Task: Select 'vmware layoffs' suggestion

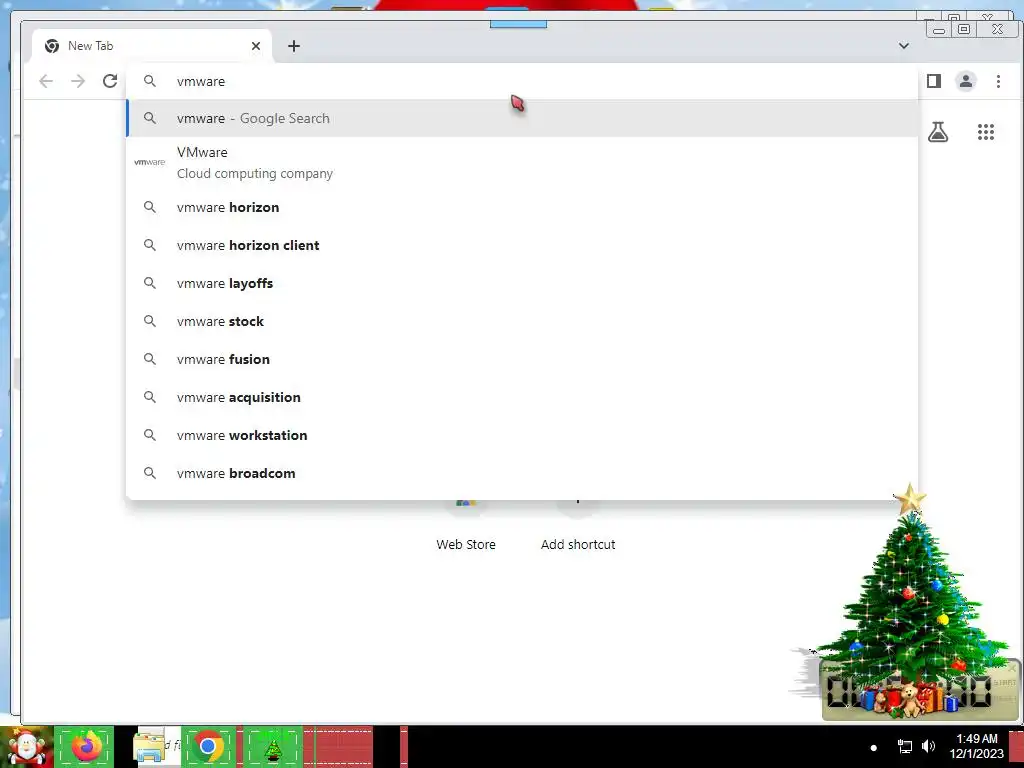Action: [x=522, y=283]
